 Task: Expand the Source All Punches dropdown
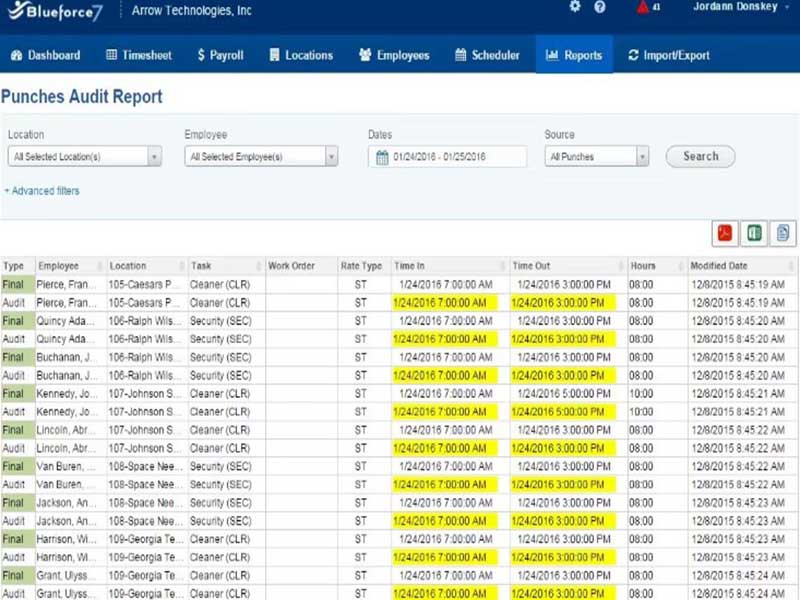click(642, 157)
